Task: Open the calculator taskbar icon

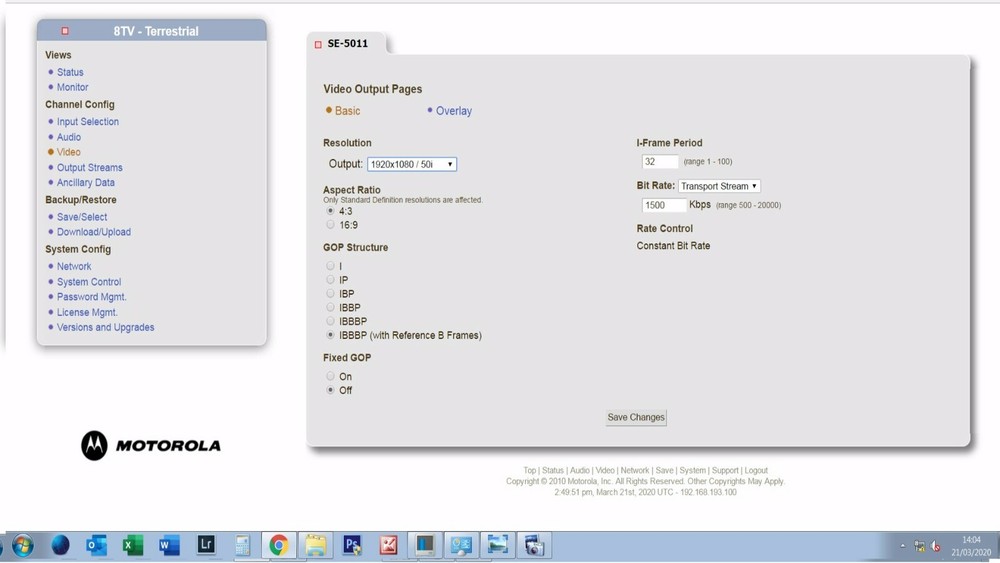Action: 242,545
